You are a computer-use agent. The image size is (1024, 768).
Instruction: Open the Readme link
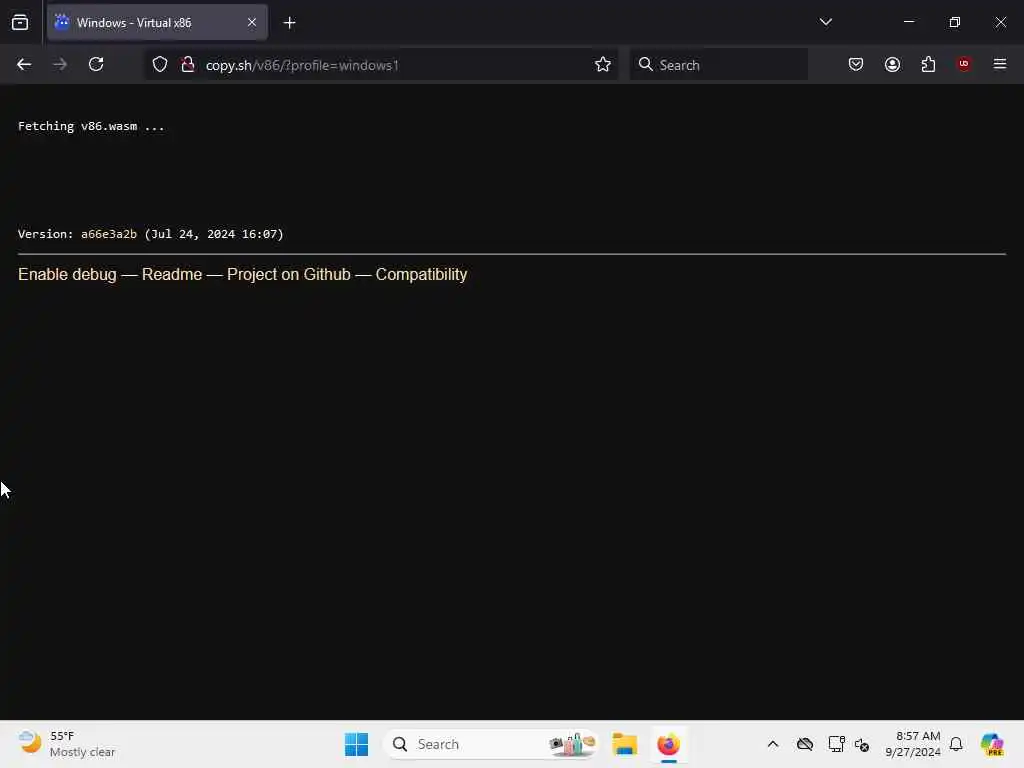(x=172, y=274)
